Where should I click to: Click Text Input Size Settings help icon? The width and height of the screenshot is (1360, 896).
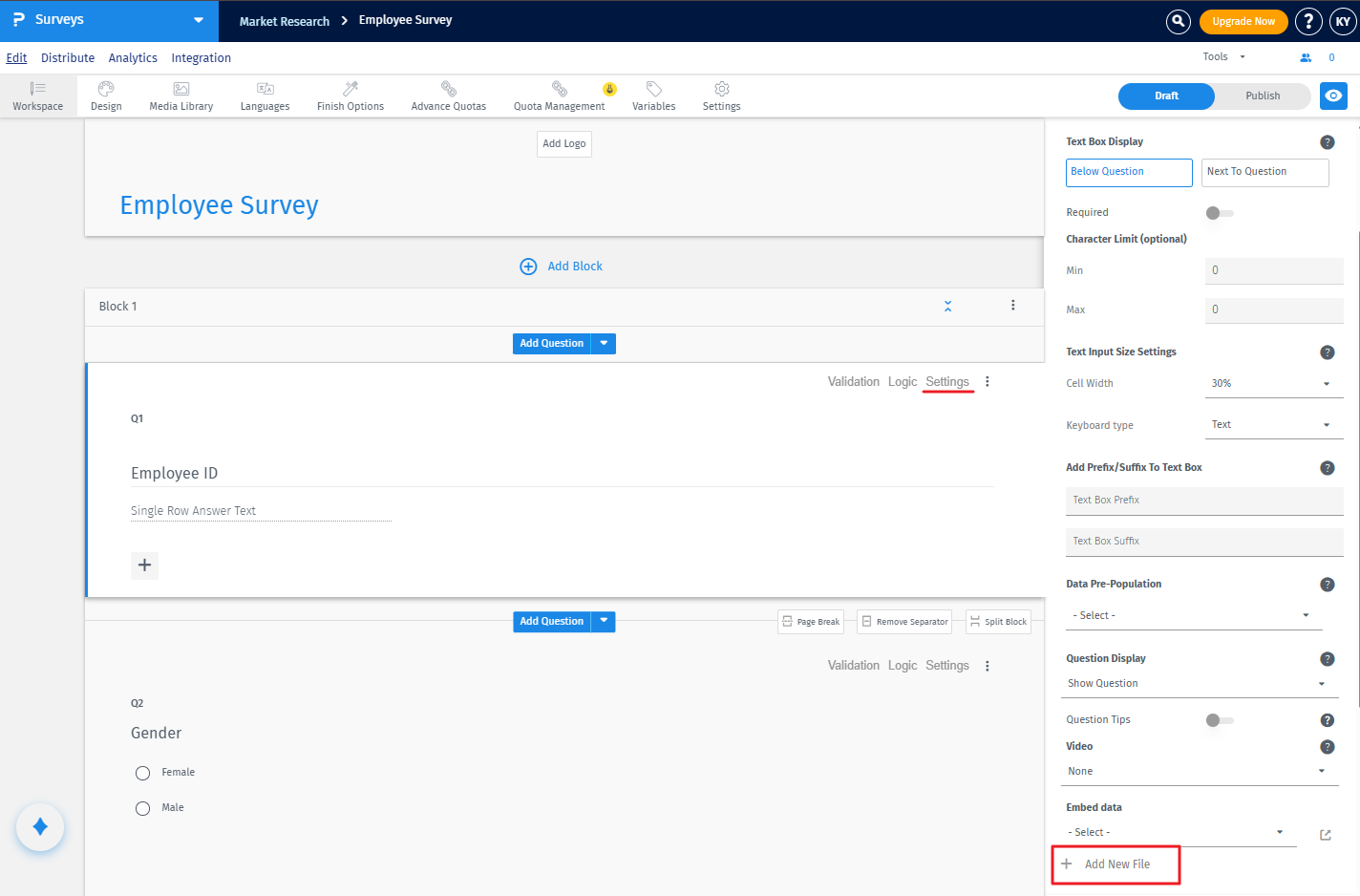(x=1327, y=352)
